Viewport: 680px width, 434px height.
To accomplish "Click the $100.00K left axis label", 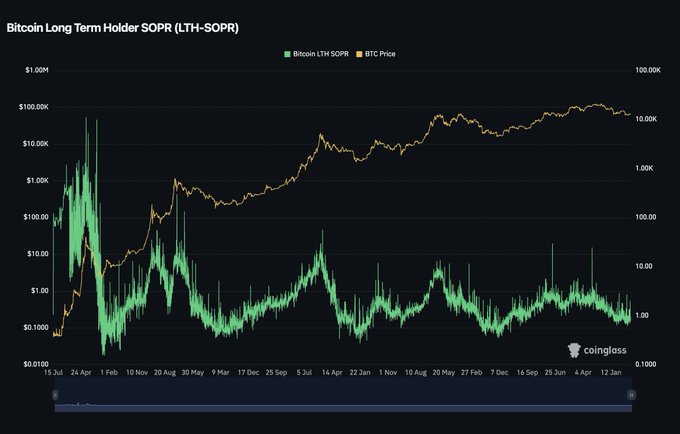I will click(x=34, y=107).
